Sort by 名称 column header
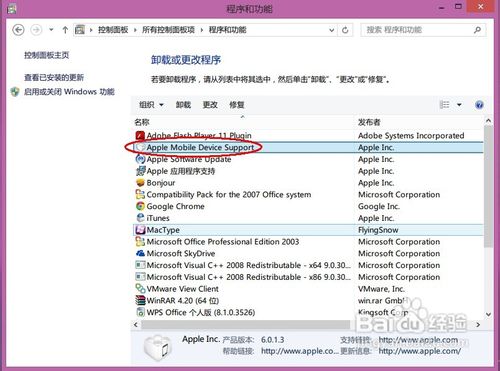500x371 pixels. click(142, 122)
